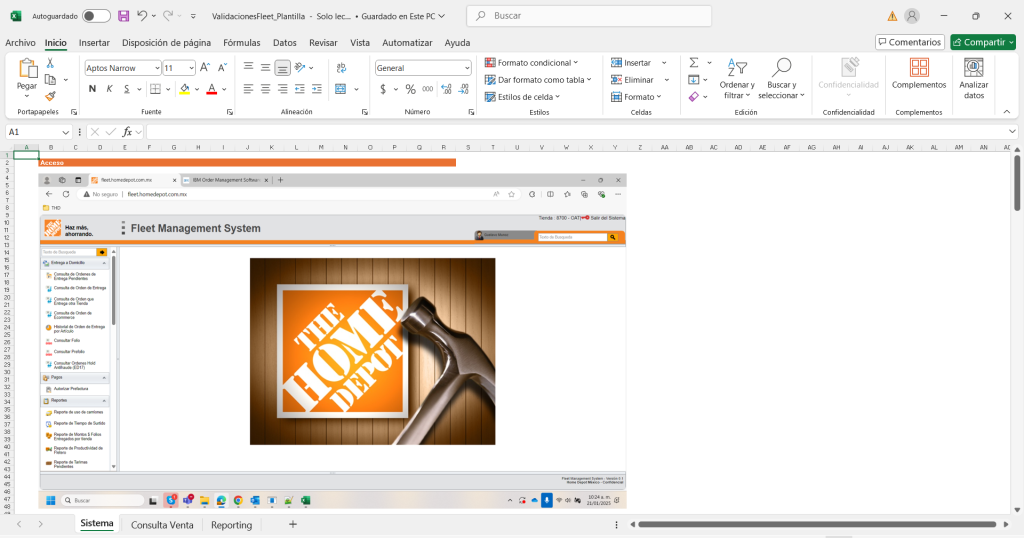Open the Aptos Narrow font dropdown
The width and height of the screenshot is (1024, 538).
coord(157,68)
